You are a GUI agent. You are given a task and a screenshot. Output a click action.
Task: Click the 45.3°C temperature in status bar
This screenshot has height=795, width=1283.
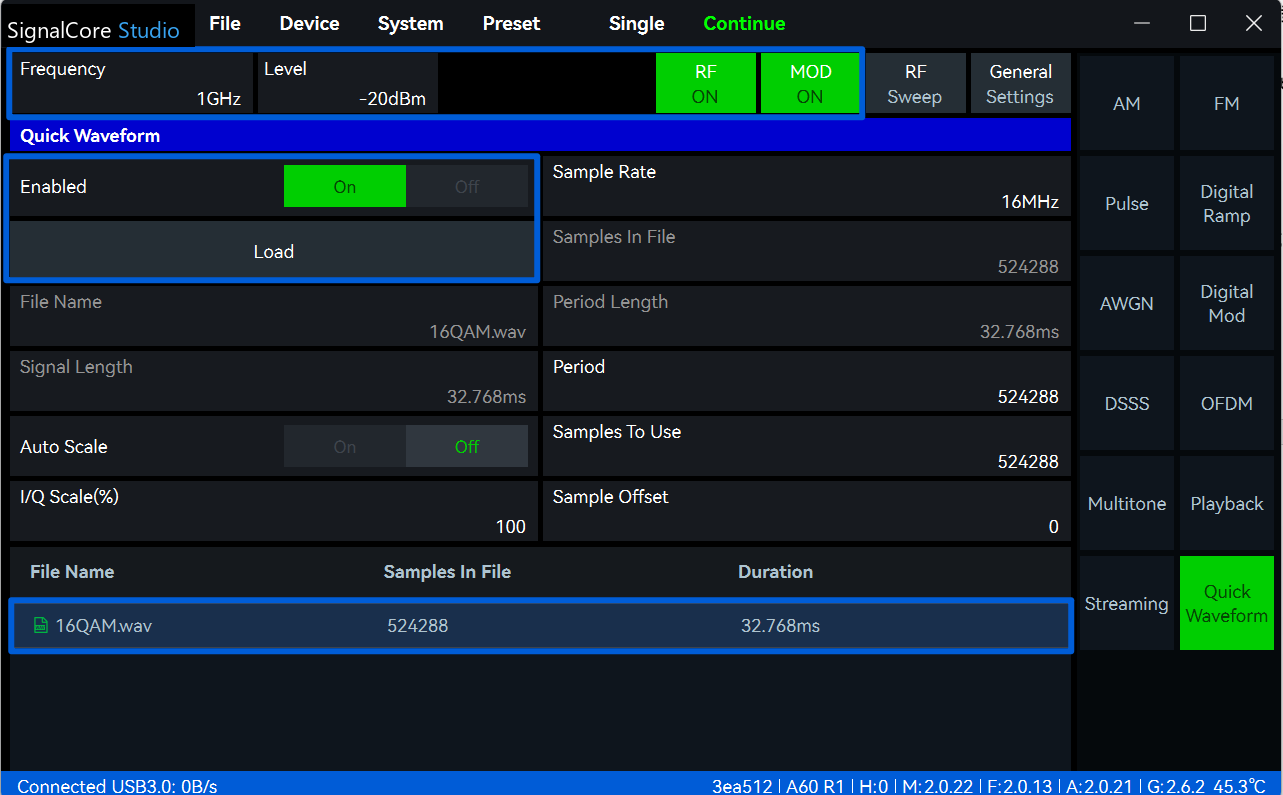click(1239, 786)
